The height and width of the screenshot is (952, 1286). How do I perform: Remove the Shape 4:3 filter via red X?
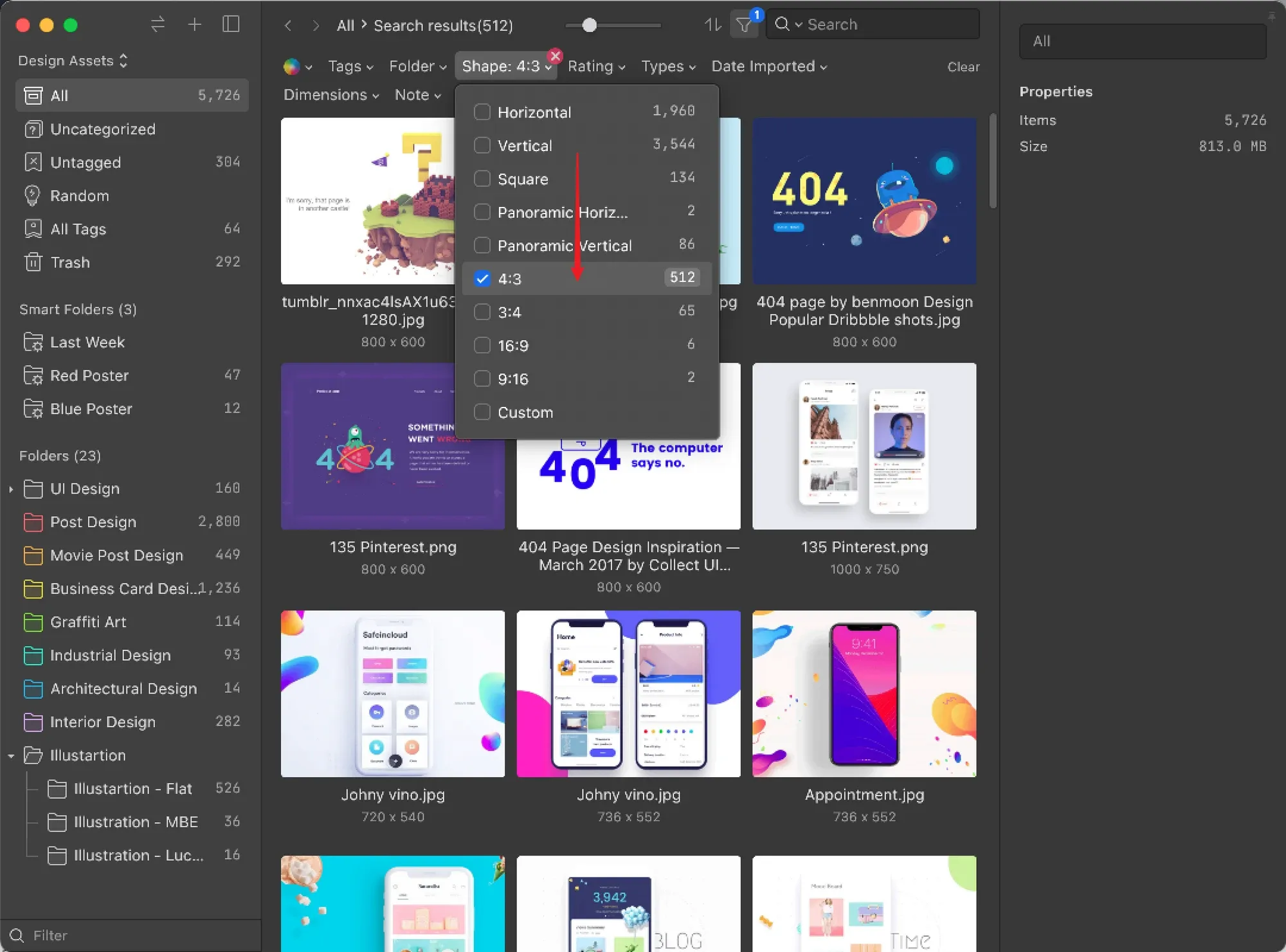click(556, 55)
